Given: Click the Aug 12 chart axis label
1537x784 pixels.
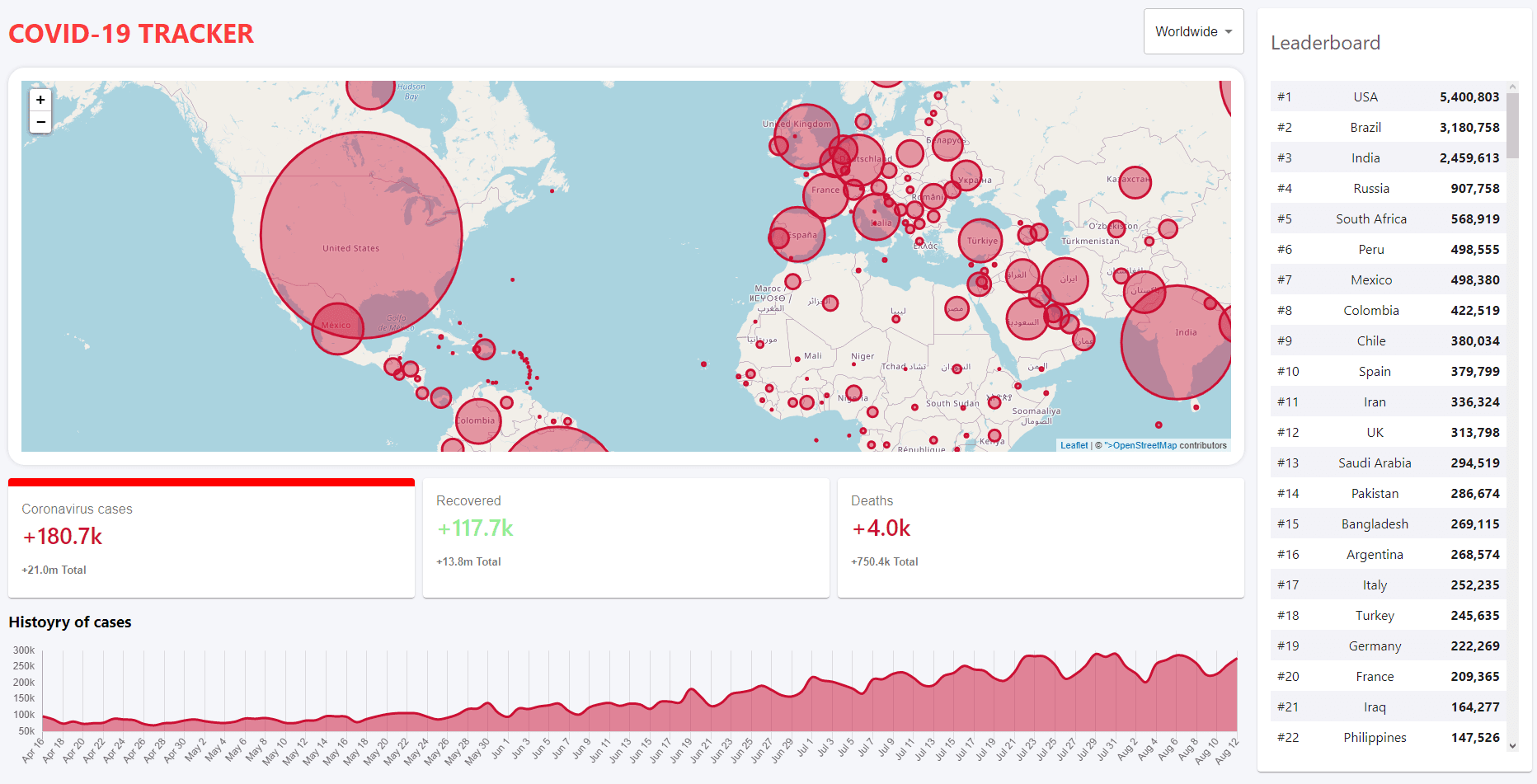Looking at the screenshot, I should (x=1228, y=750).
